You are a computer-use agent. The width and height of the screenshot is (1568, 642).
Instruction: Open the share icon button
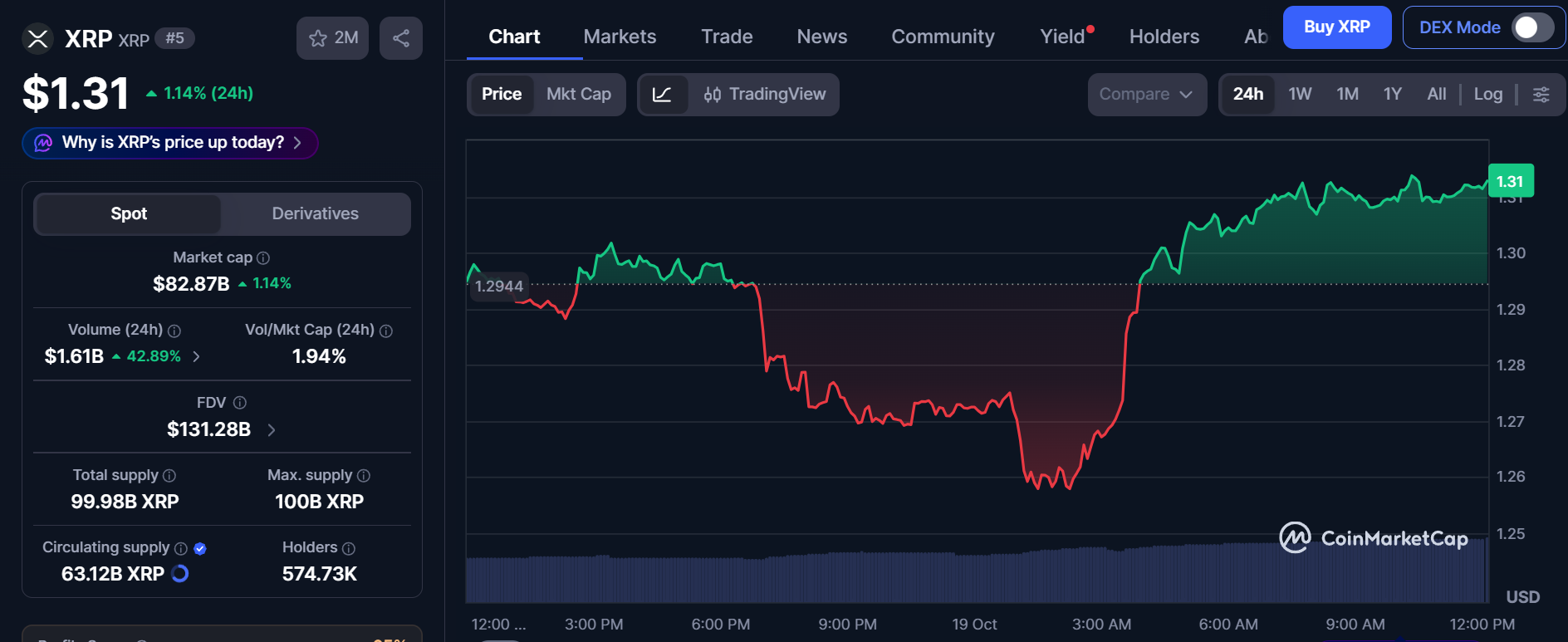[401, 38]
